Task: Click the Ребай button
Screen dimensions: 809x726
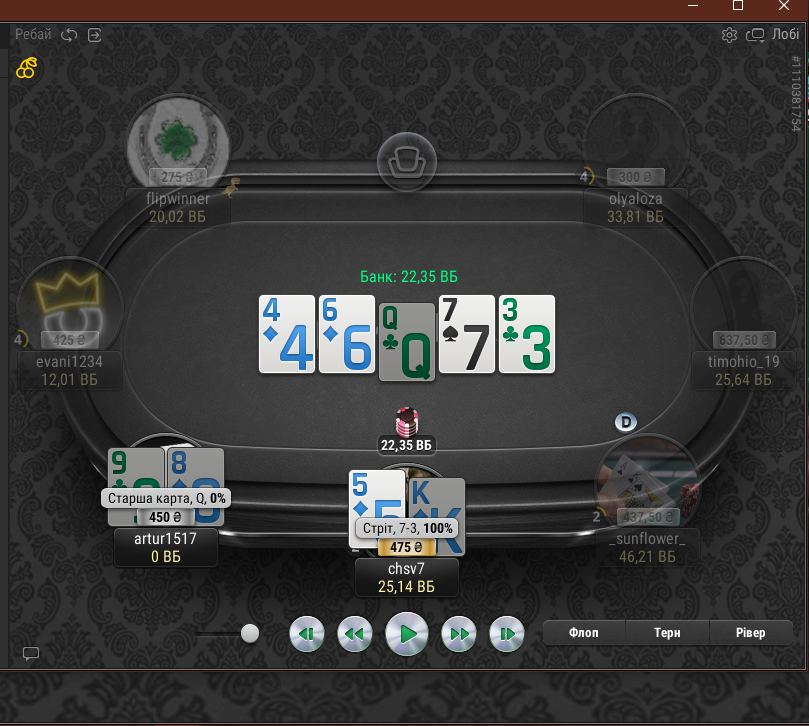Action: pos(33,35)
